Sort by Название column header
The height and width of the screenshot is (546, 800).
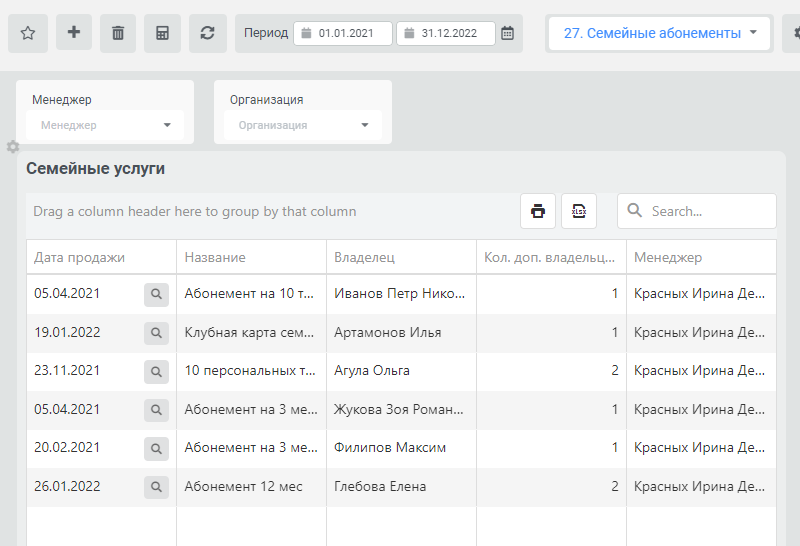[252, 257]
